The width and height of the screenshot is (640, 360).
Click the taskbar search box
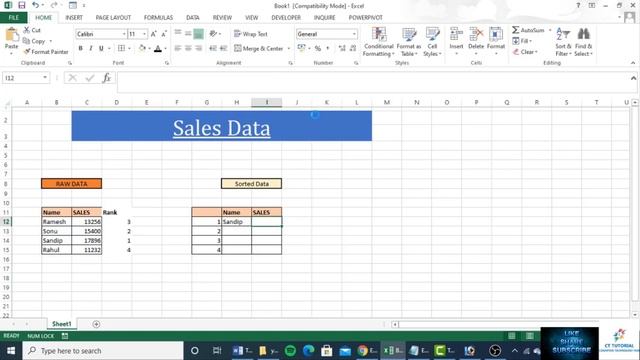pos(103,351)
